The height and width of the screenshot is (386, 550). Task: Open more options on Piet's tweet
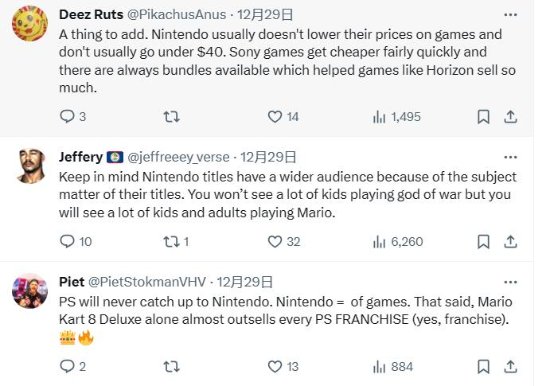(510, 282)
